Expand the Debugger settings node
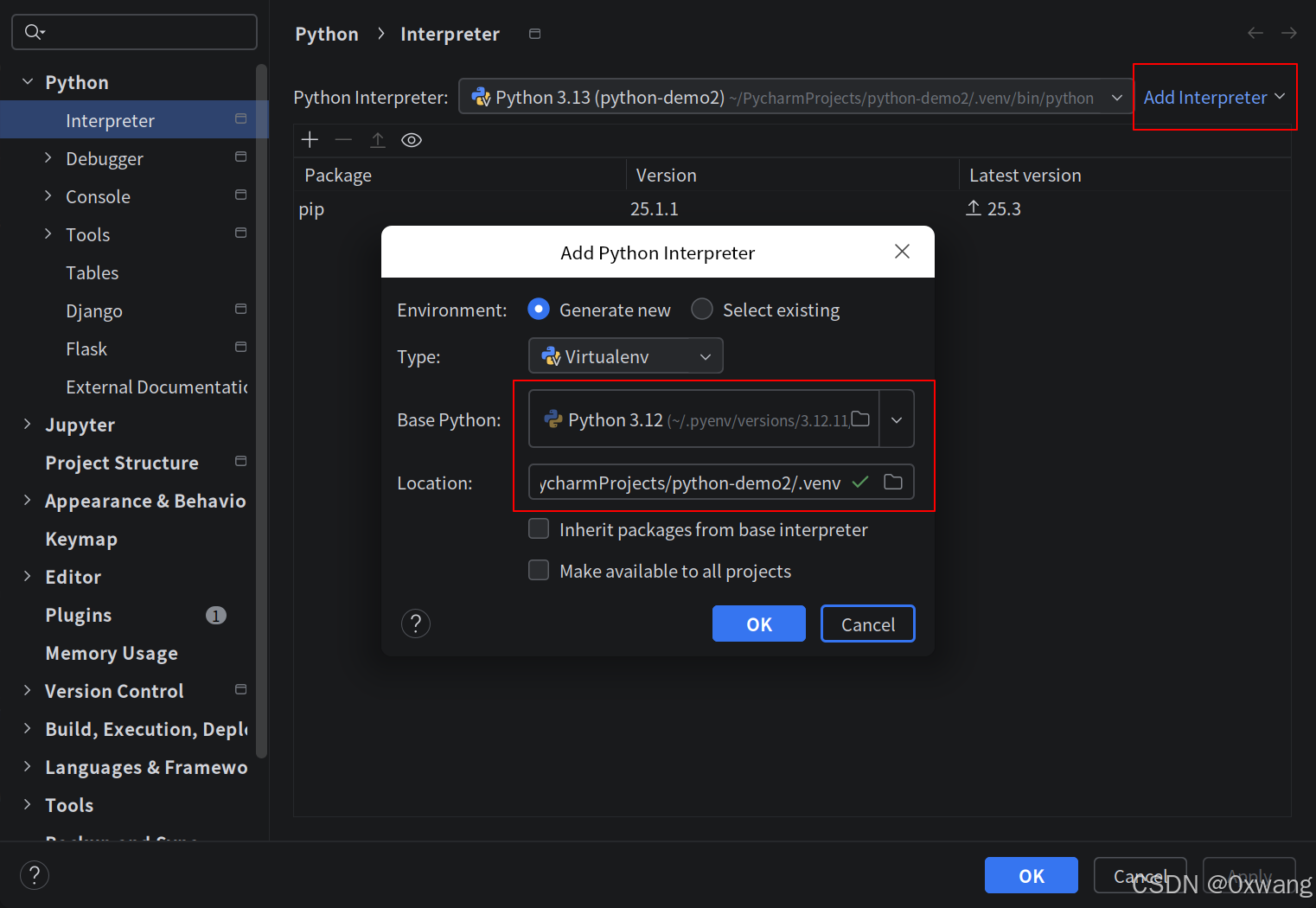The width and height of the screenshot is (1316, 908). (48, 157)
